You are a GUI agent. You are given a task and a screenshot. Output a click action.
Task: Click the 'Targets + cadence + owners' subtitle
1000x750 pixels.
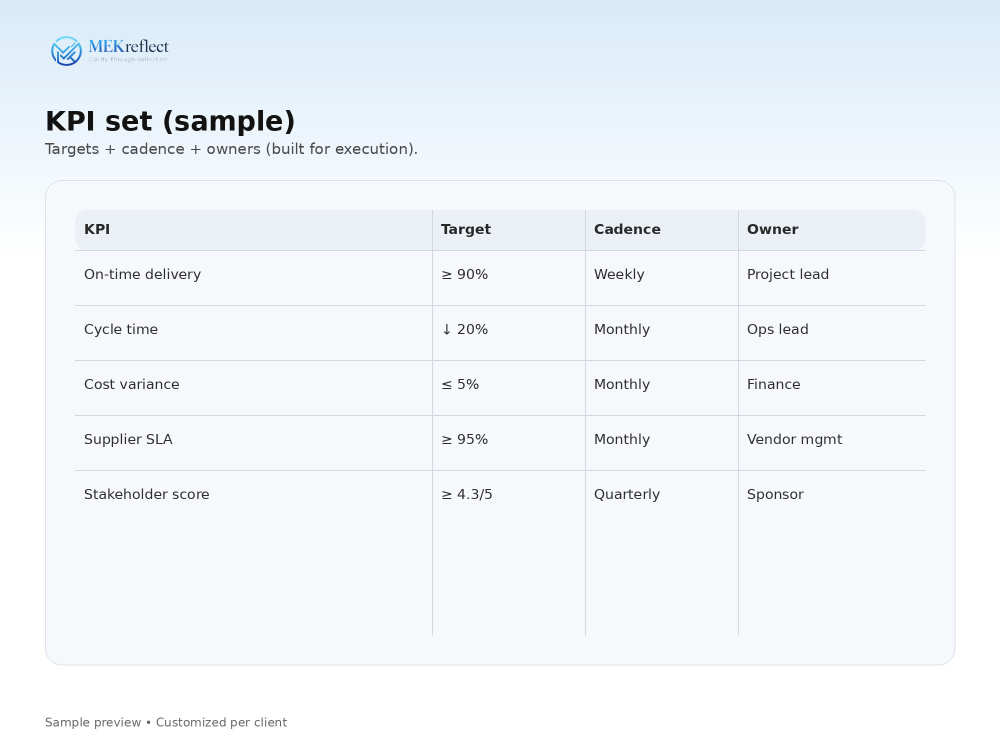coord(232,149)
